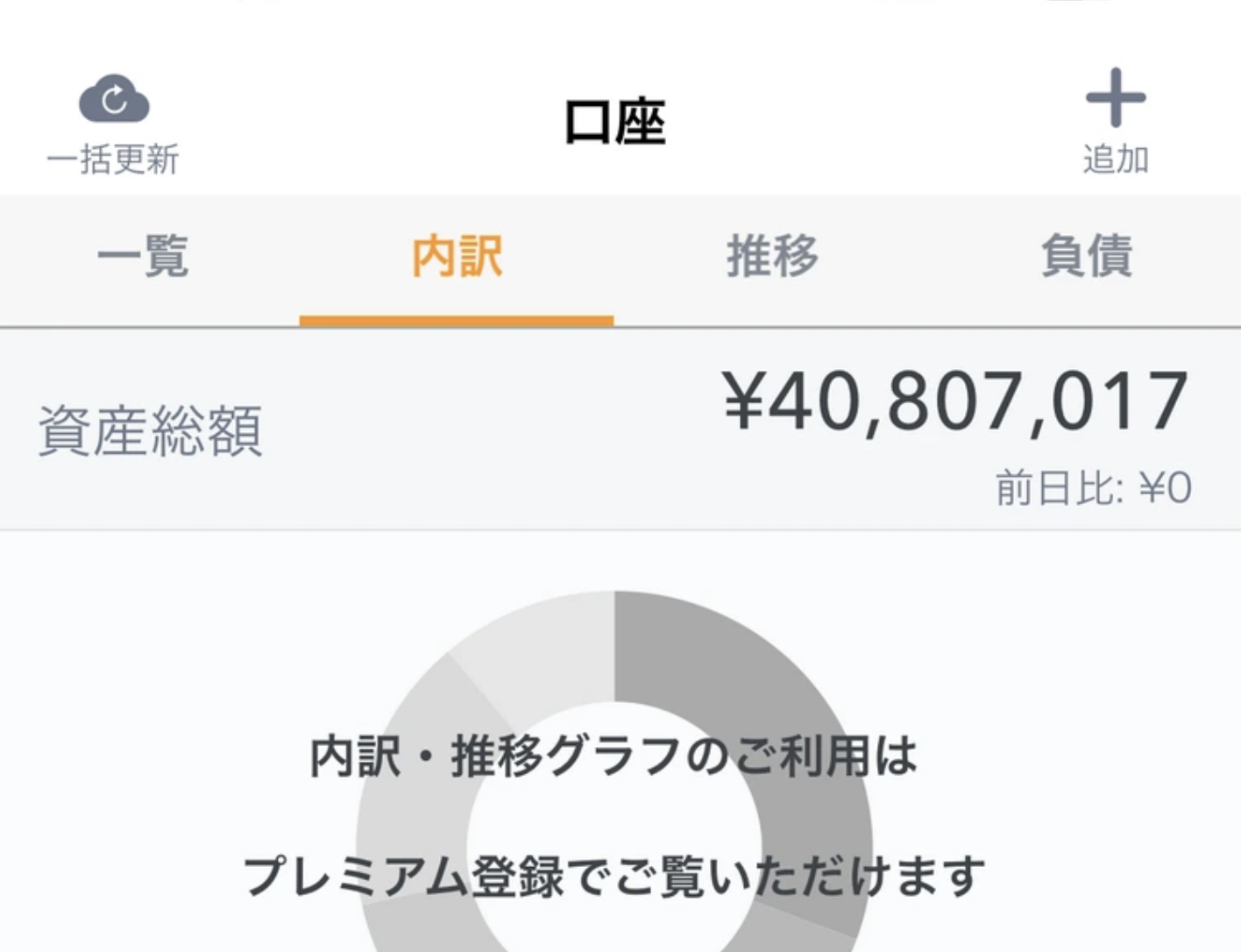Screen dimensions: 1241x952
Task: Switch to the 一覧 tab
Action: click(143, 256)
